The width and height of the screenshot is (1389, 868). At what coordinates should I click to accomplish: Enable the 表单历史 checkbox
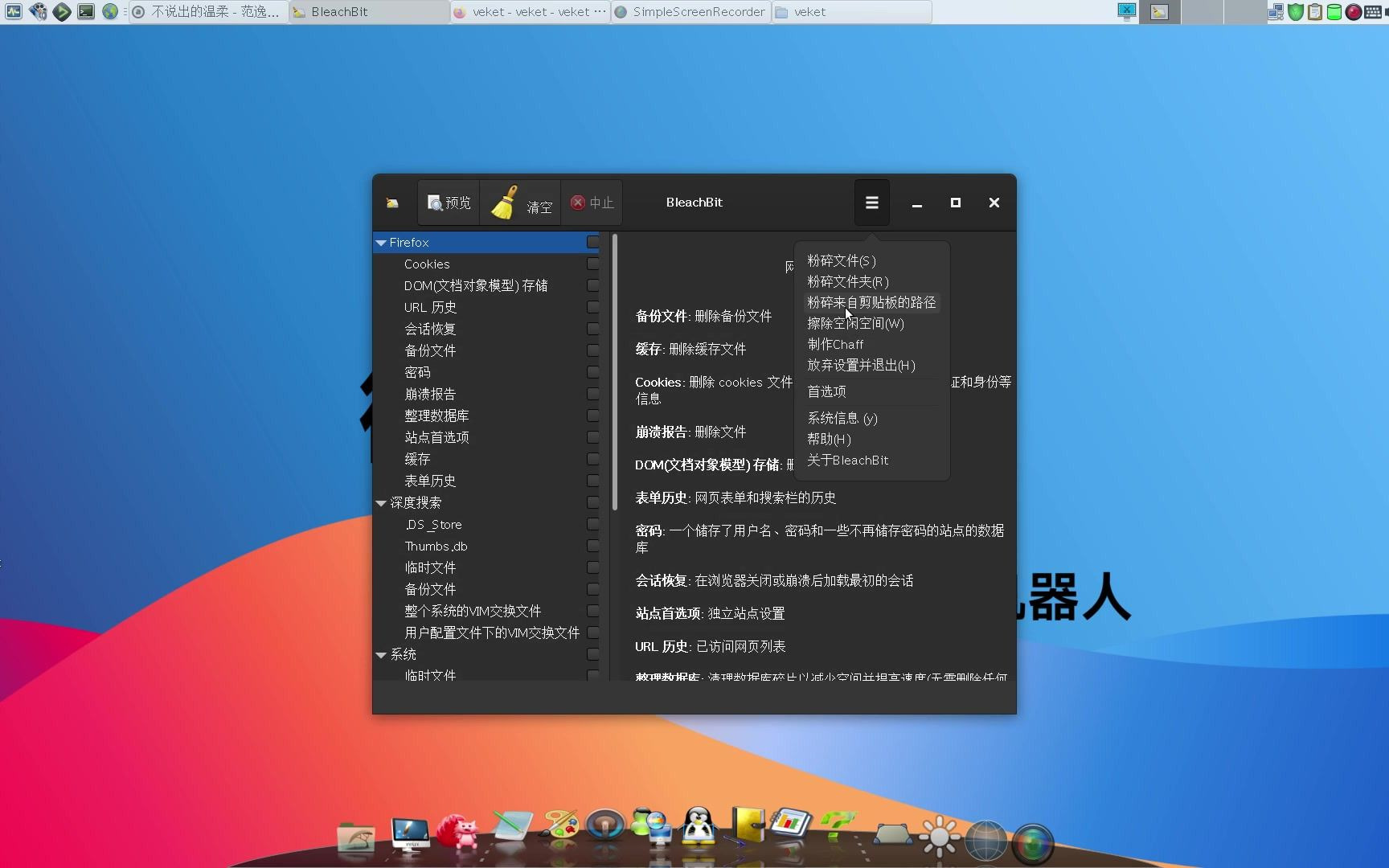593,481
